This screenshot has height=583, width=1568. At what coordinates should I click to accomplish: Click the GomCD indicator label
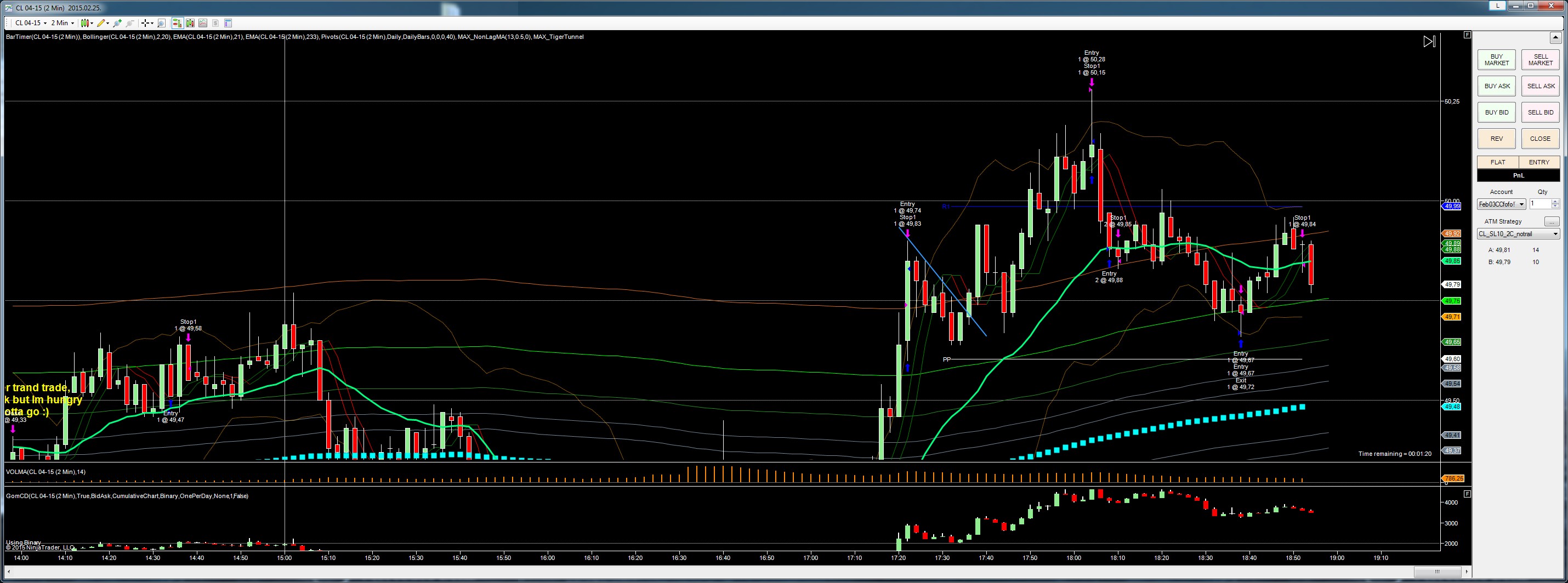pyautogui.click(x=127, y=496)
